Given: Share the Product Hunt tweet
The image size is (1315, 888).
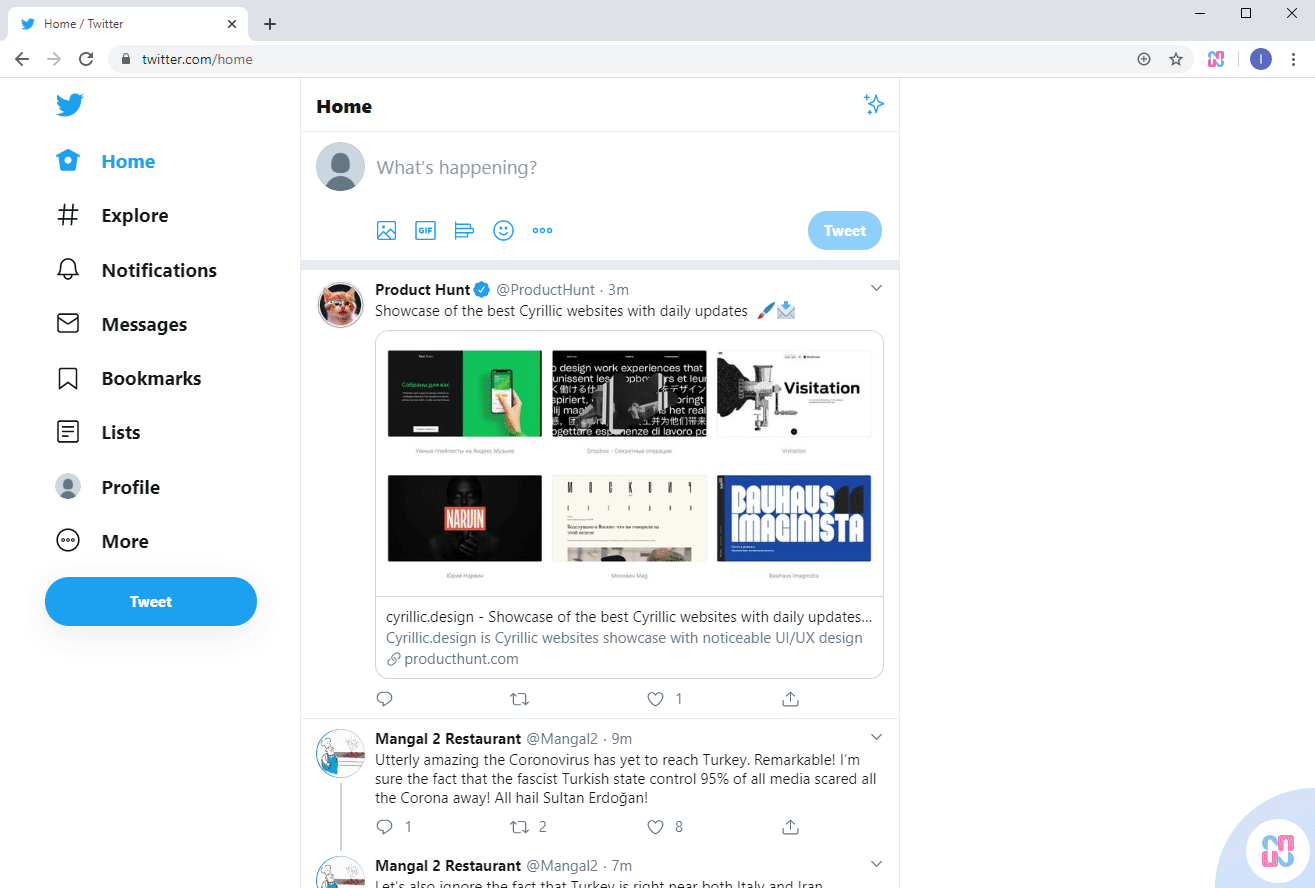Looking at the screenshot, I should tap(790, 699).
